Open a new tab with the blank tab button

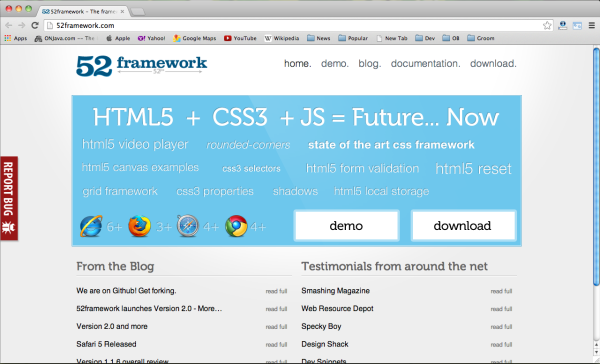coord(137,12)
